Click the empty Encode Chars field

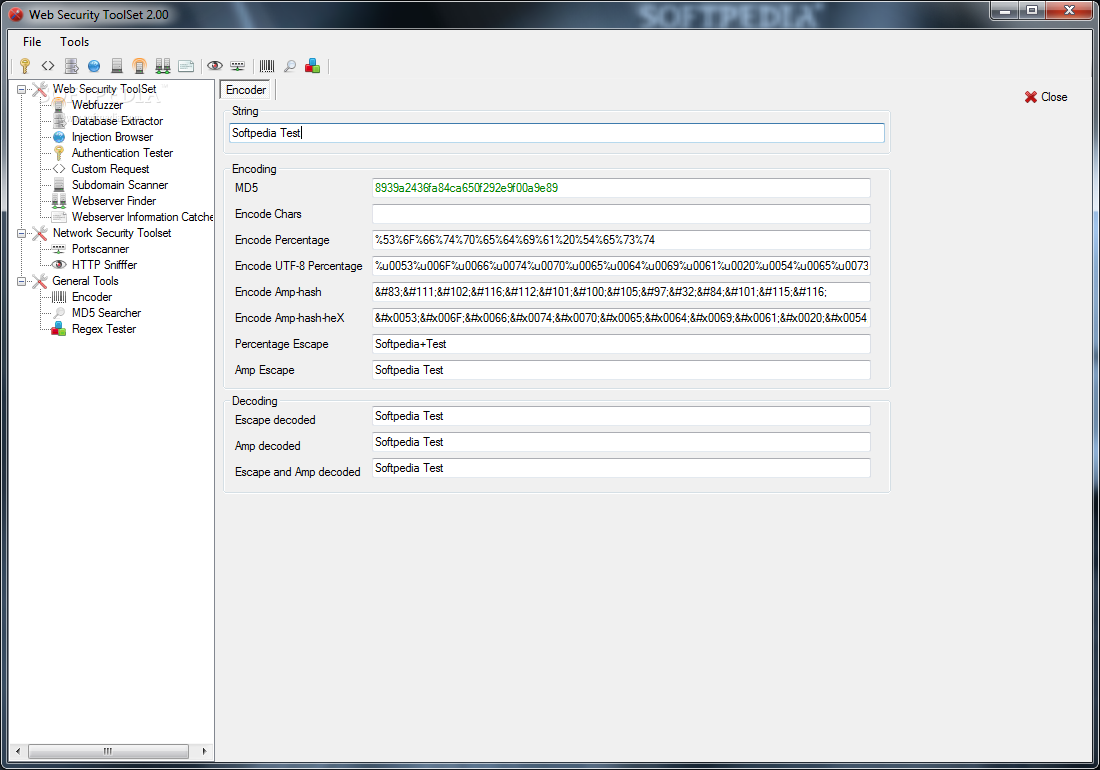point(621,214)
